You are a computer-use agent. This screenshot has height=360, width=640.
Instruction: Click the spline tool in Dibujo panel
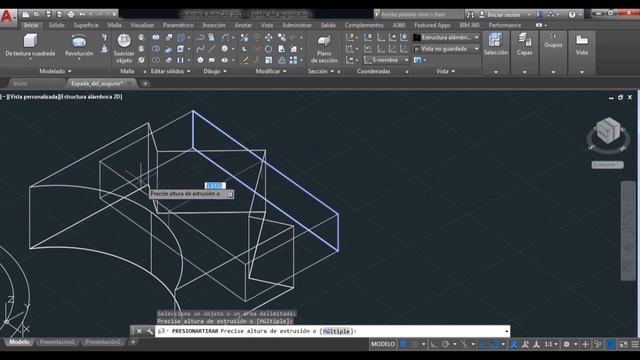coord(200,49)
